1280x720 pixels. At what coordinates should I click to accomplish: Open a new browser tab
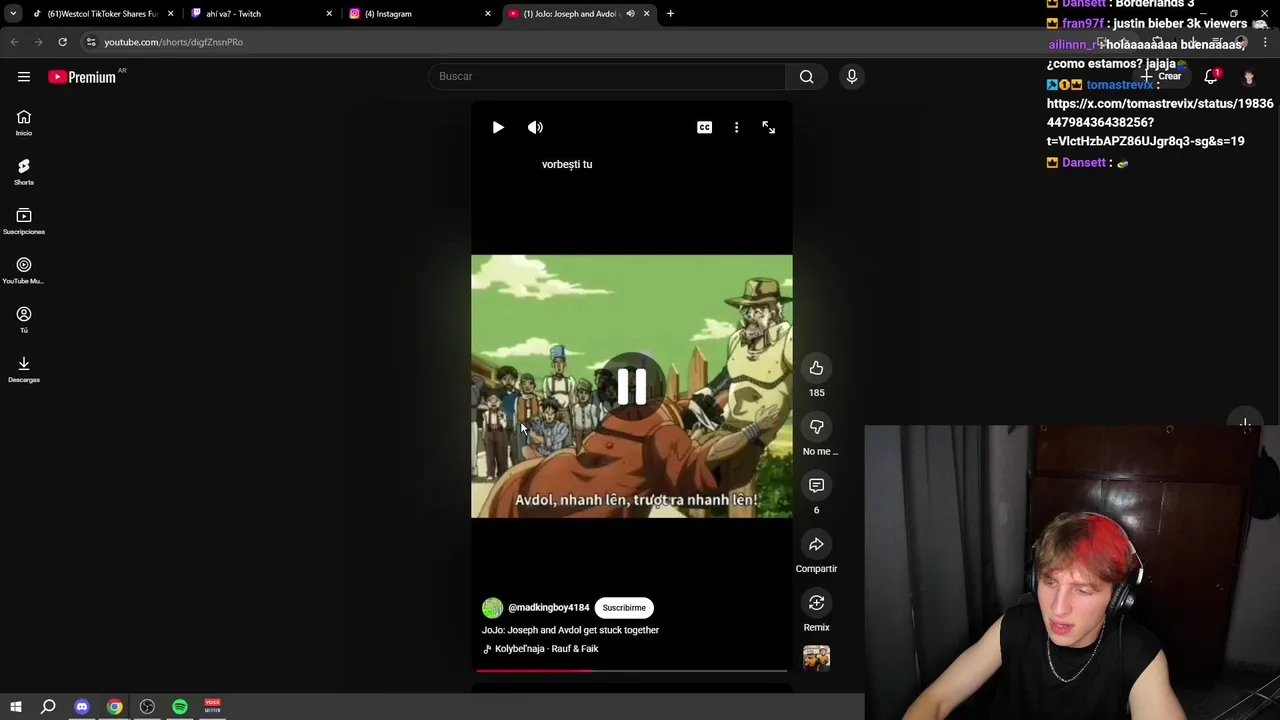coord(670,14)
